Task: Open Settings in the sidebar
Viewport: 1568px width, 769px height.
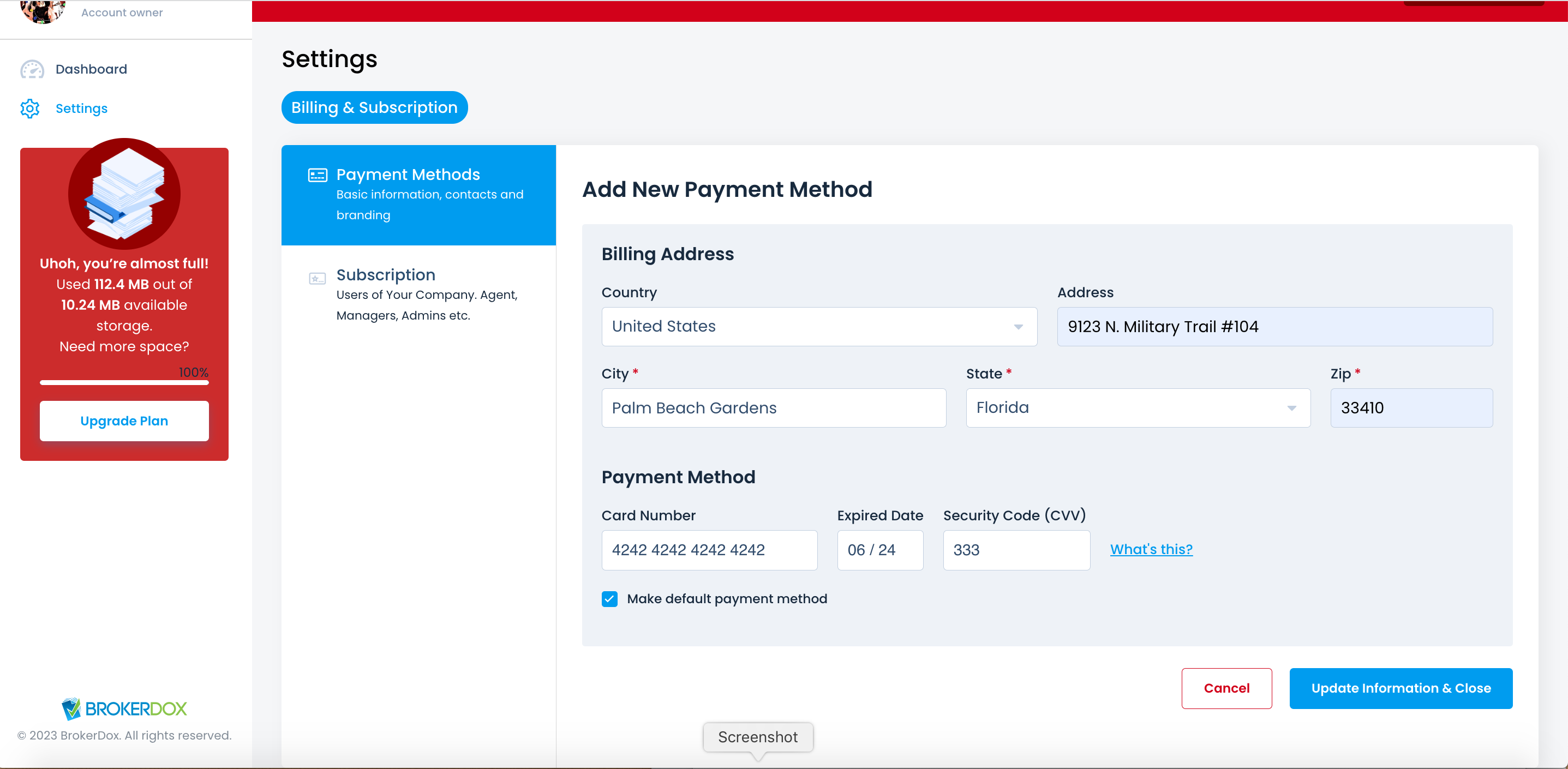Action: tap(82, 109)
